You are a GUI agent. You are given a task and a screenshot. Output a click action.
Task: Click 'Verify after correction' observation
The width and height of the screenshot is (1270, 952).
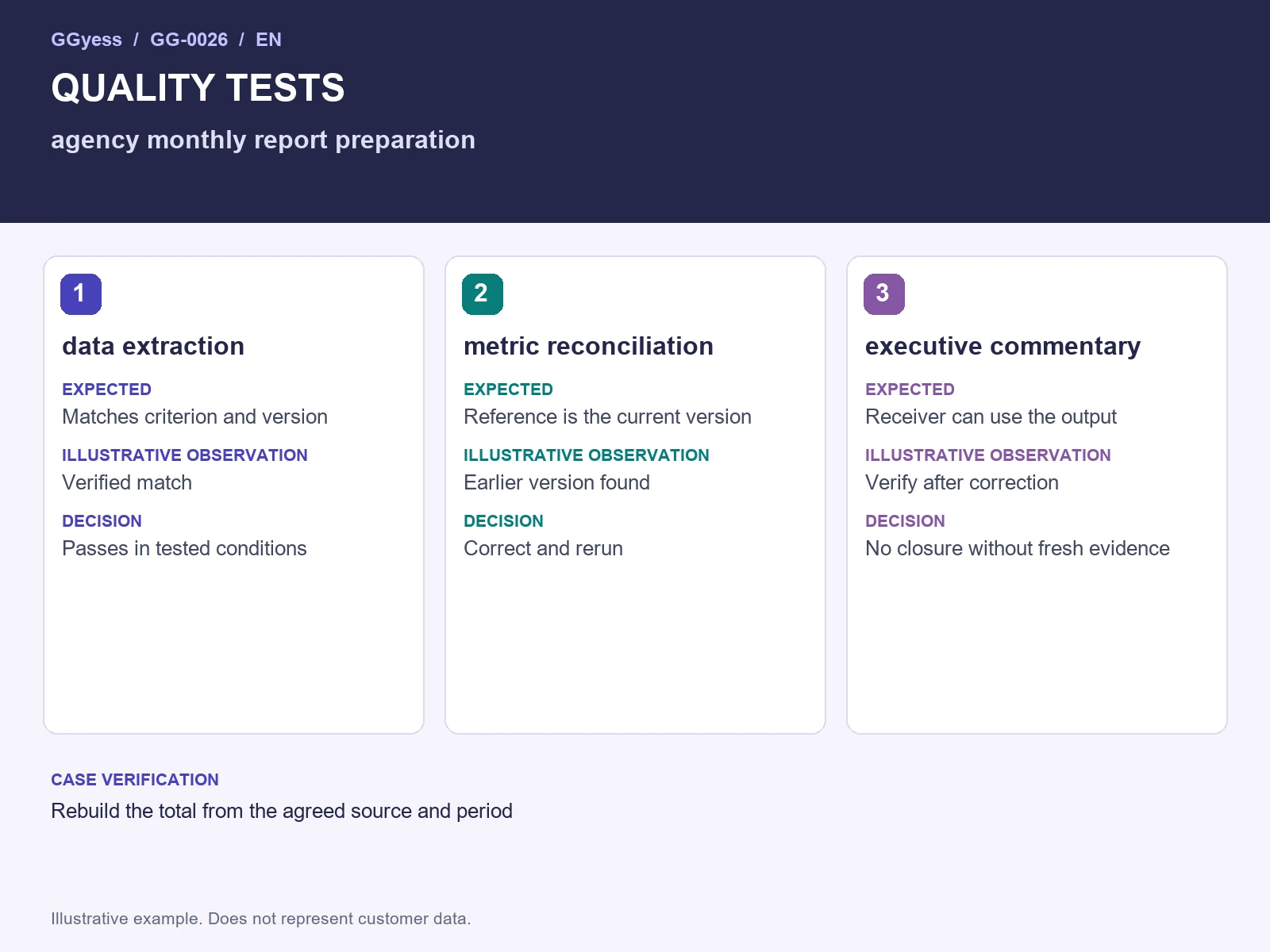(x=961, y=482)
